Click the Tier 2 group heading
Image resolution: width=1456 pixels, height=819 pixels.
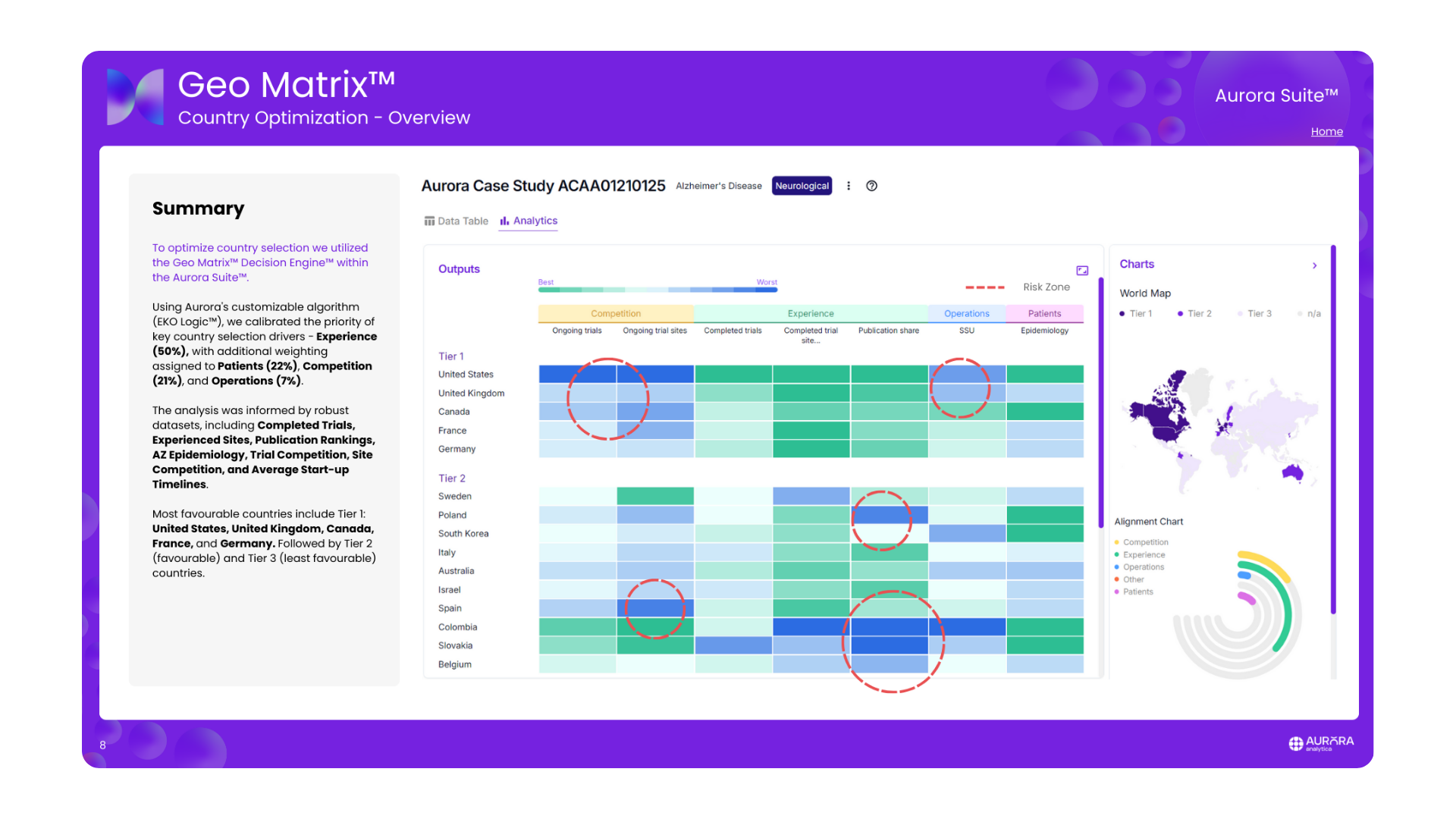pos(452,479)
